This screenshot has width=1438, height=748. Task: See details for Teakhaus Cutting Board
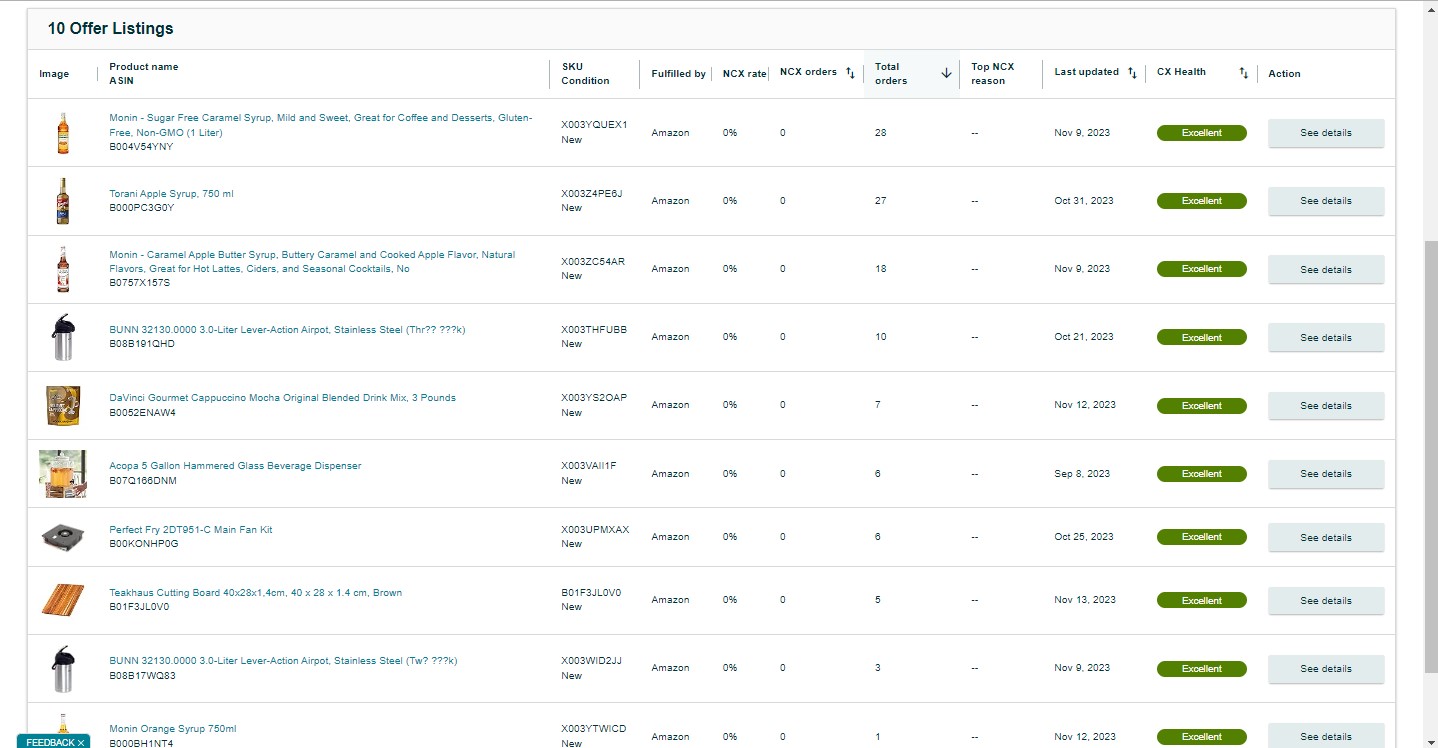click(x=1326, y=601)
